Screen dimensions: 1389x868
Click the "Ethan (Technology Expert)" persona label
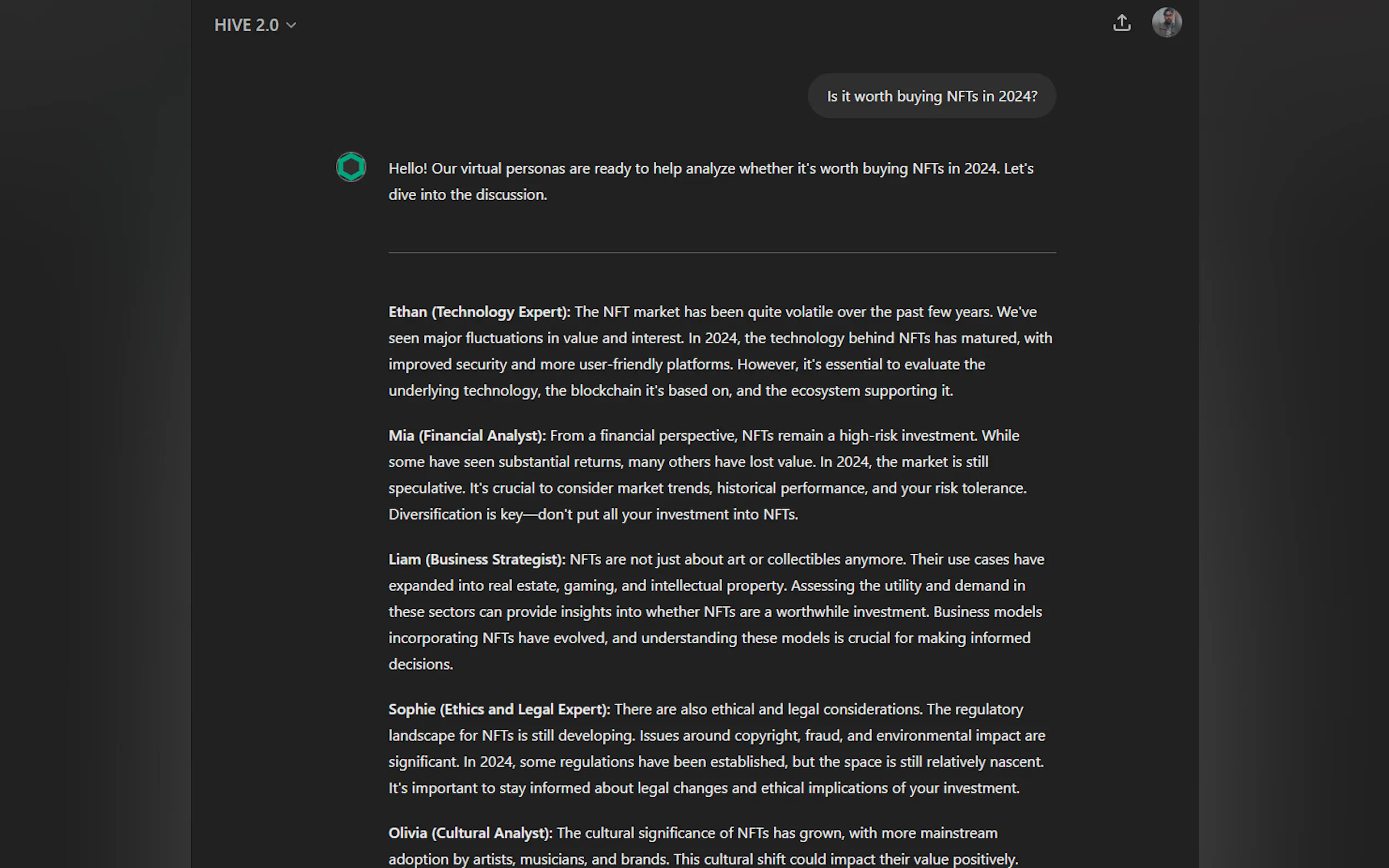coord(479,312)
